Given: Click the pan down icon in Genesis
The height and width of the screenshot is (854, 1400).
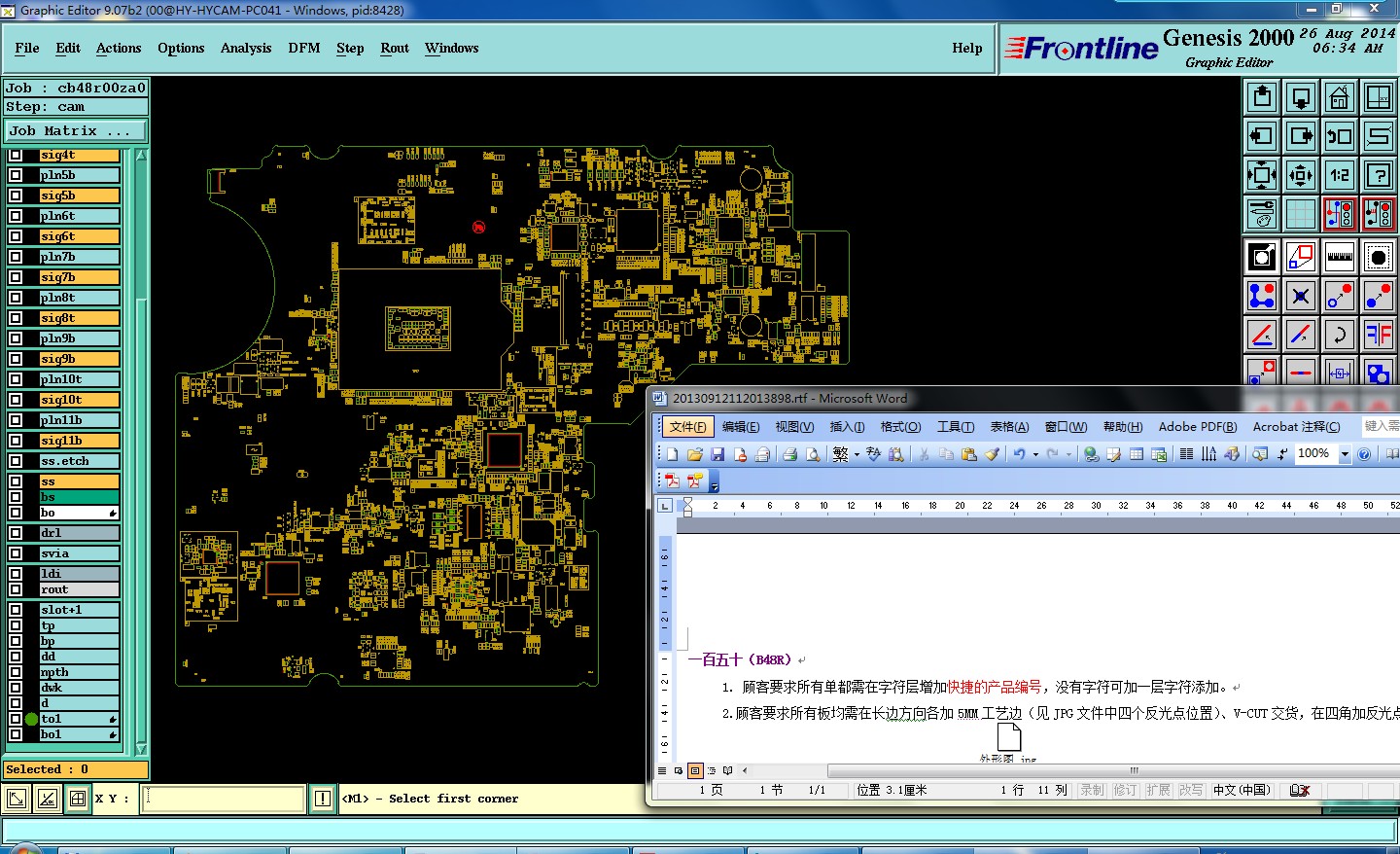Looking at the screenshot, I should tap(1301, 97).
